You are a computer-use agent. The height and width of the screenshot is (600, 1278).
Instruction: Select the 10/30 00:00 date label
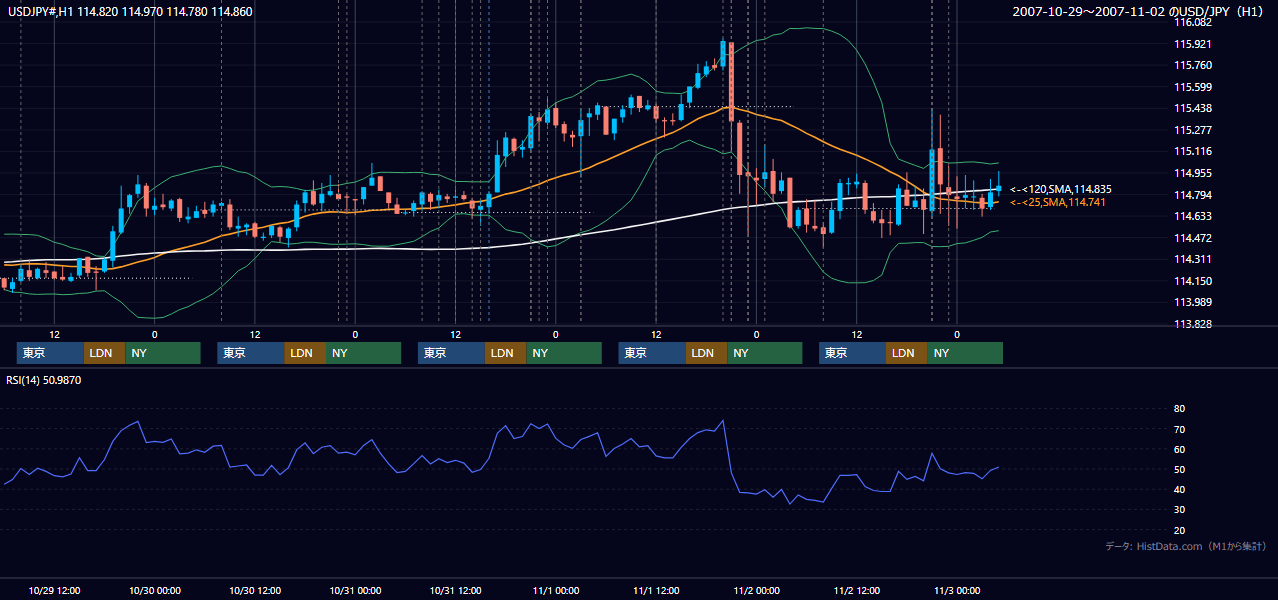click(155, 590)
